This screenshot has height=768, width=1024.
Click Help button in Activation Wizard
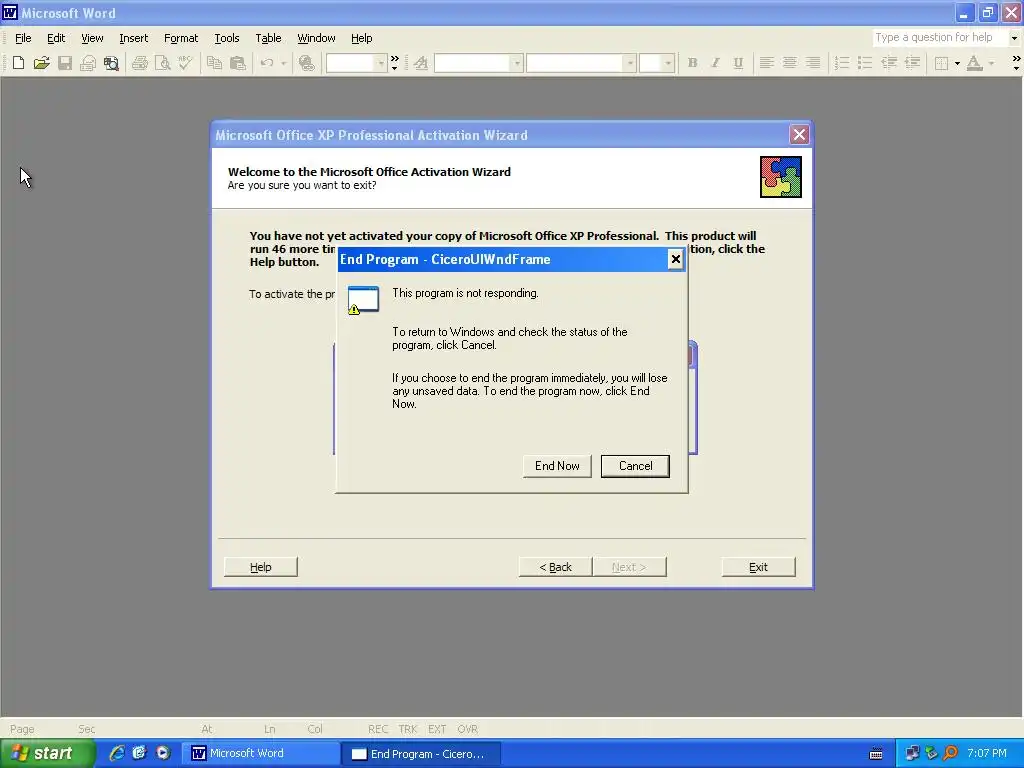coord(261,567)
